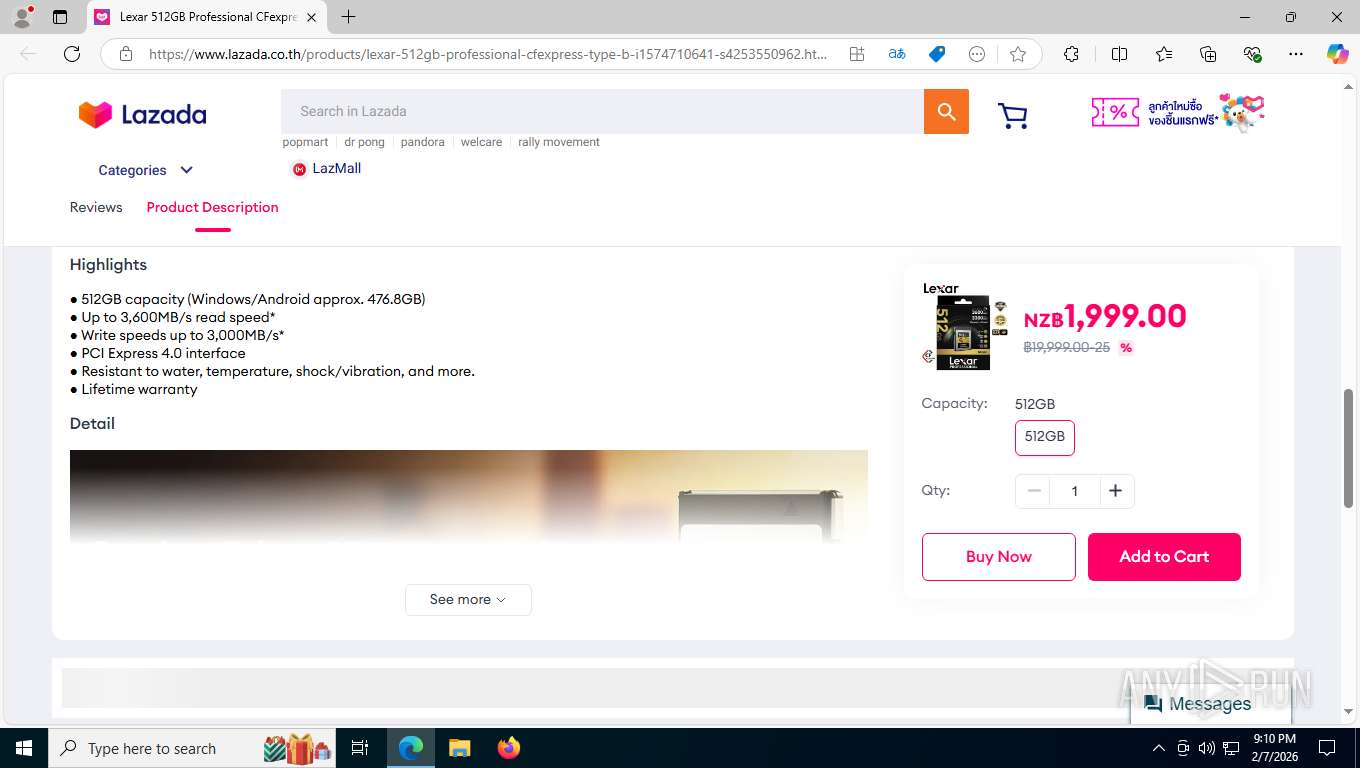Click the volume speaker tray icon
1360x768 pixels.
pos(1207,748)
